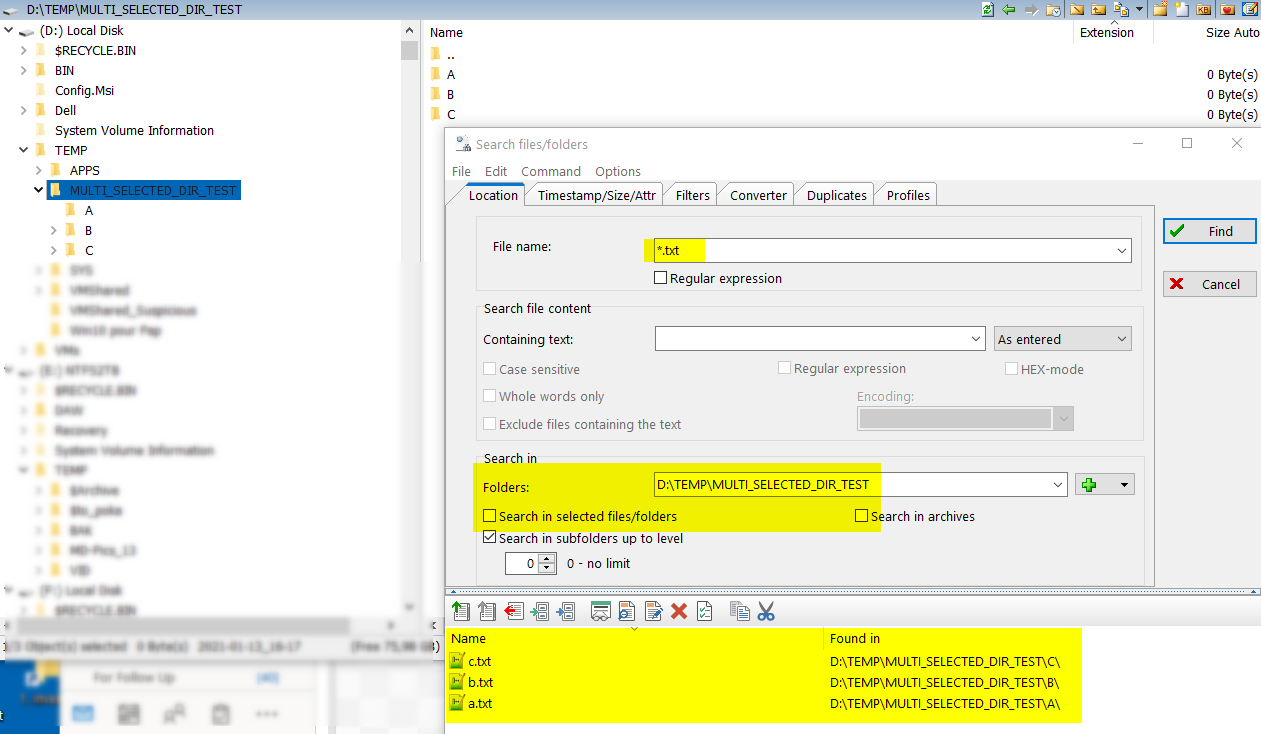Select the BIN folder in tree

coord(64,70)
